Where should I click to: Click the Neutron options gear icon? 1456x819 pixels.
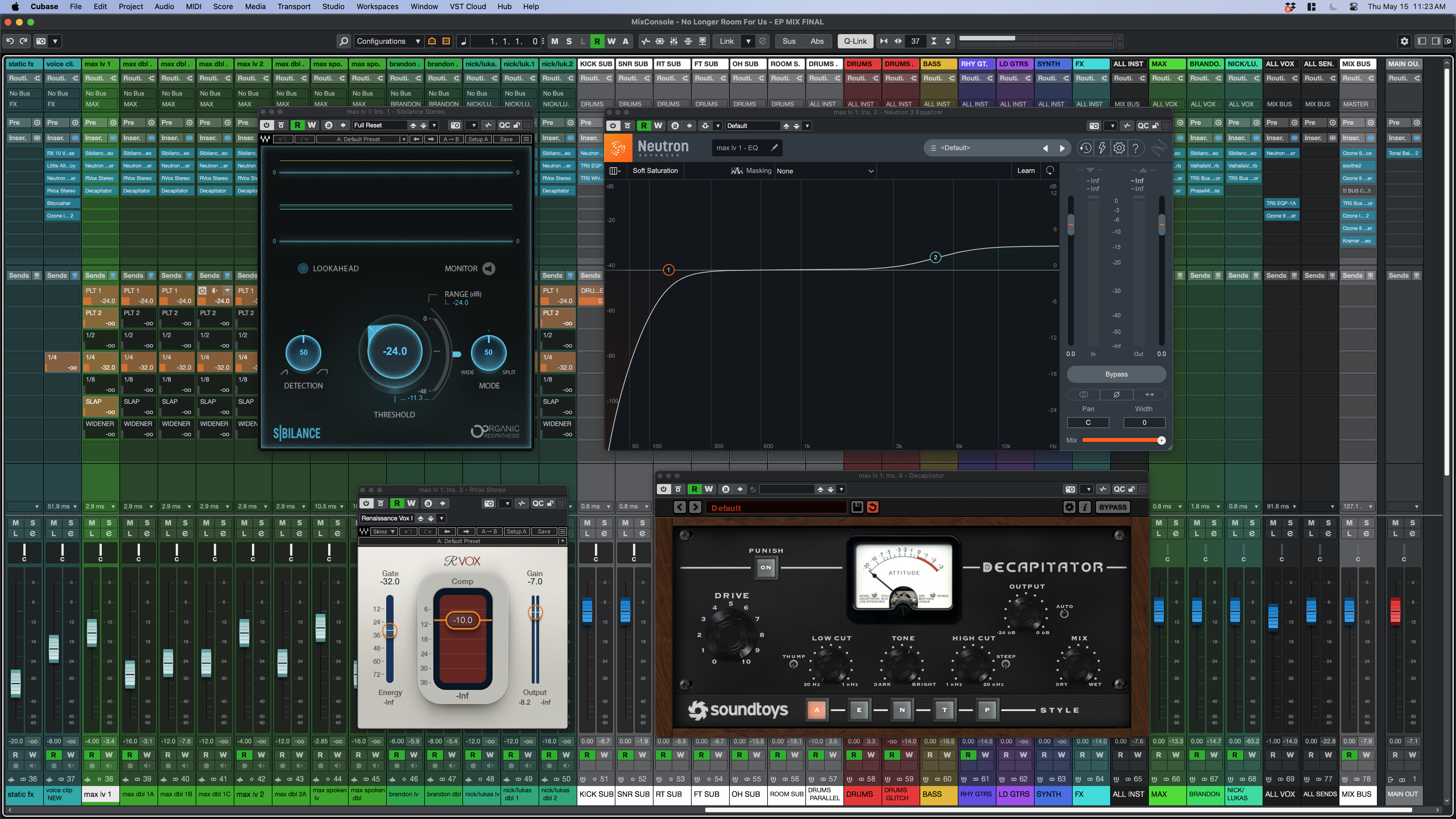(1119, 148)
